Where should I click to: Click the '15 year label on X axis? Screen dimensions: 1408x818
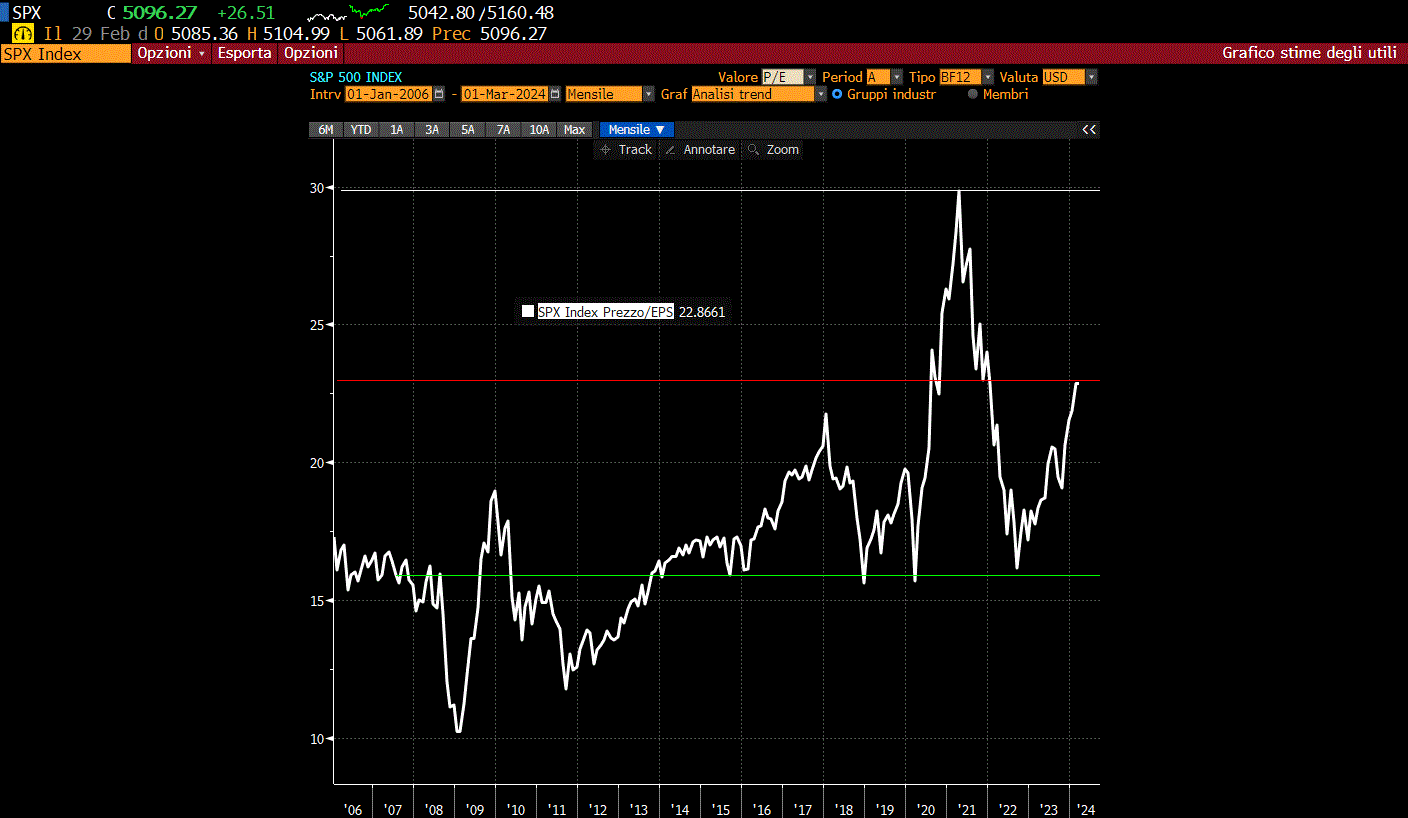(721, 809)
